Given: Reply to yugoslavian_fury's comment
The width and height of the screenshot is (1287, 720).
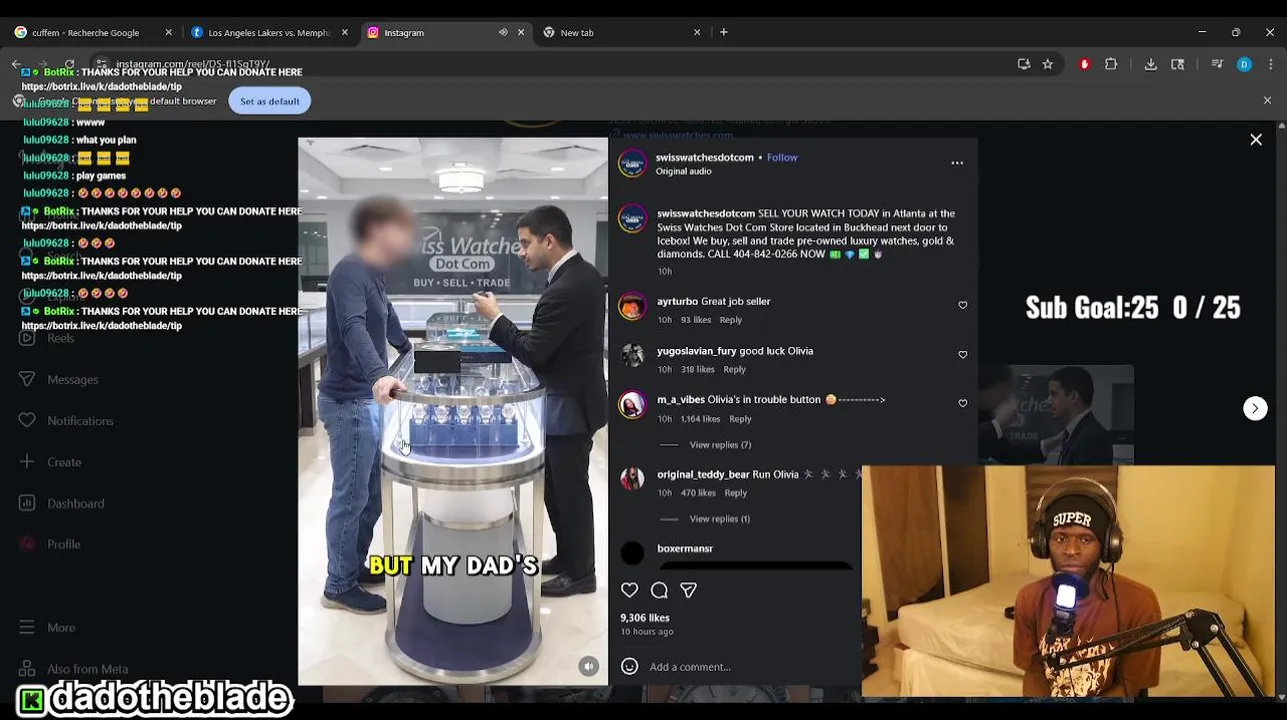Looking at the screenshot, I should tap(734, 370).
